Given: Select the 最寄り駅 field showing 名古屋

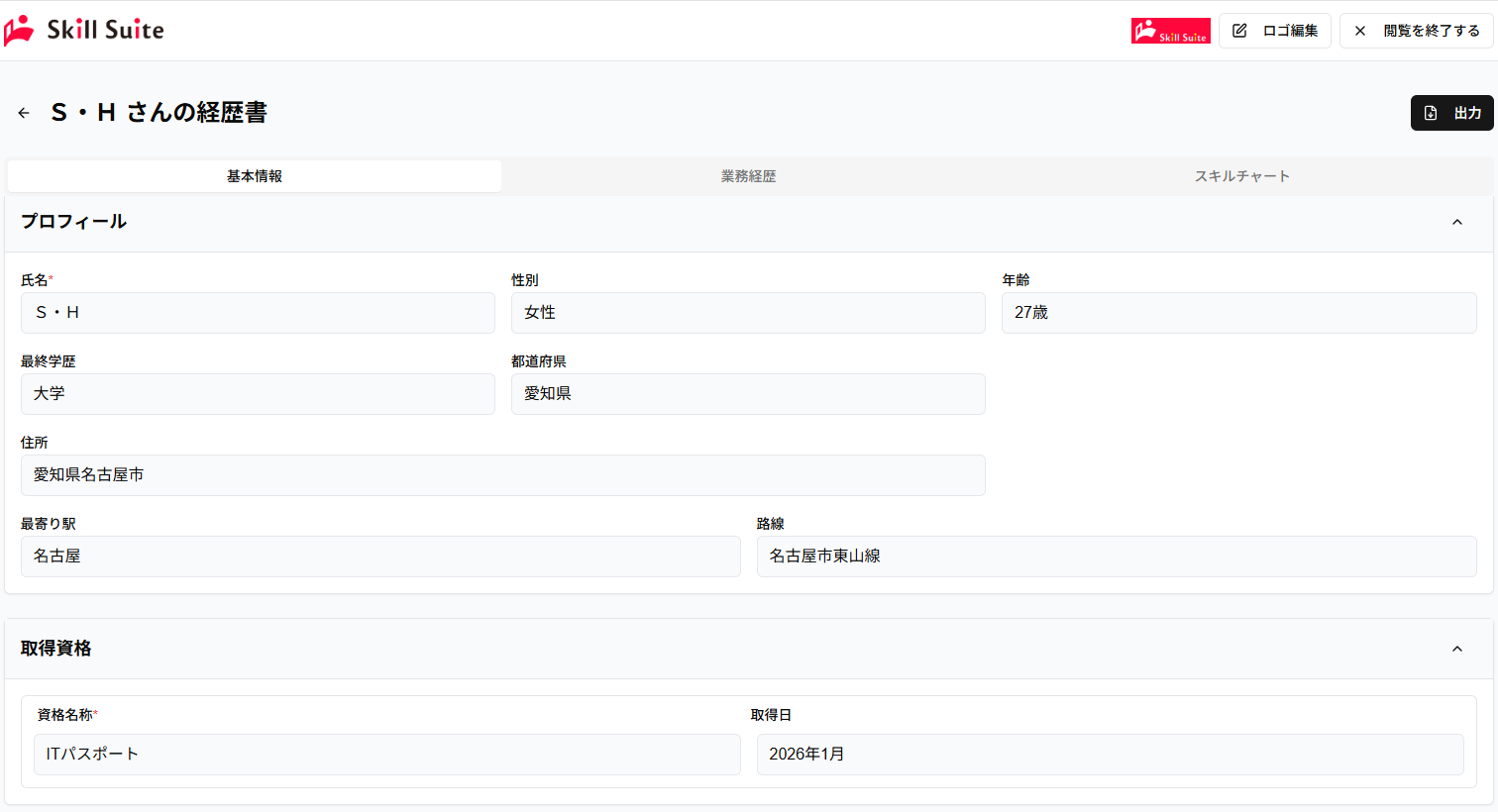Looking at the screenshot, I should (x=380, y=557).
